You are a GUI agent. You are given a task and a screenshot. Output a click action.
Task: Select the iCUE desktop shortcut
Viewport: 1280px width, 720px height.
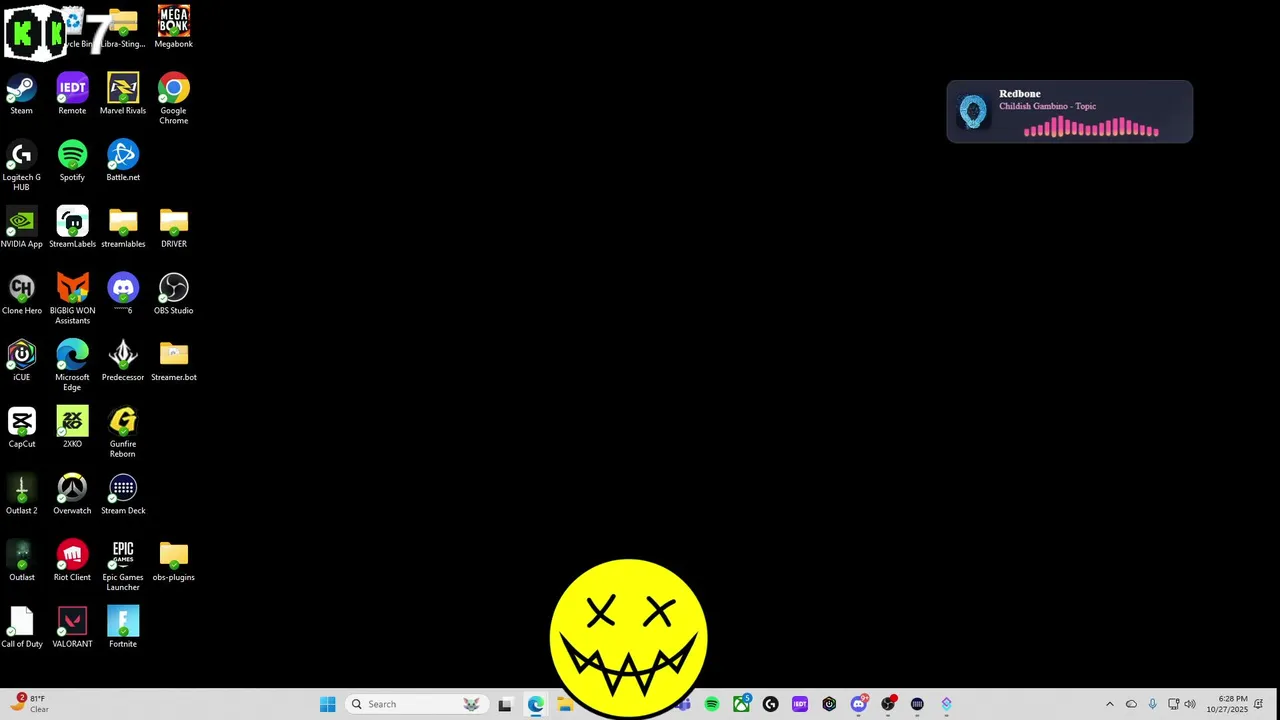21,361
